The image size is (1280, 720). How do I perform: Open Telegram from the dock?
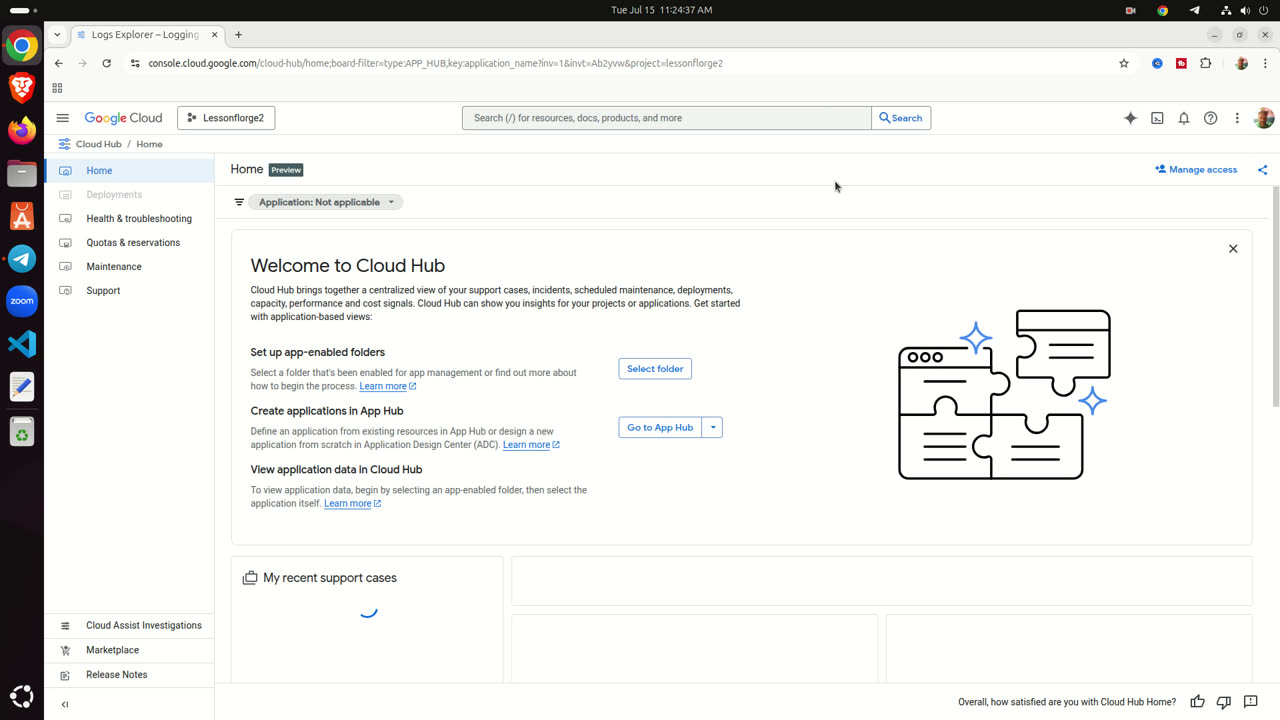(x=22, y=259)
